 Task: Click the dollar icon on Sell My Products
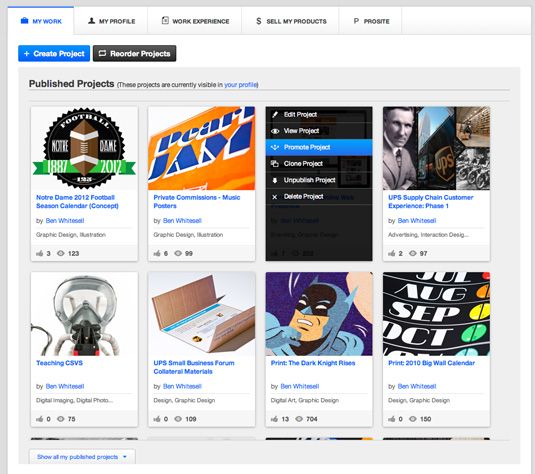click(x=259, y=21)
